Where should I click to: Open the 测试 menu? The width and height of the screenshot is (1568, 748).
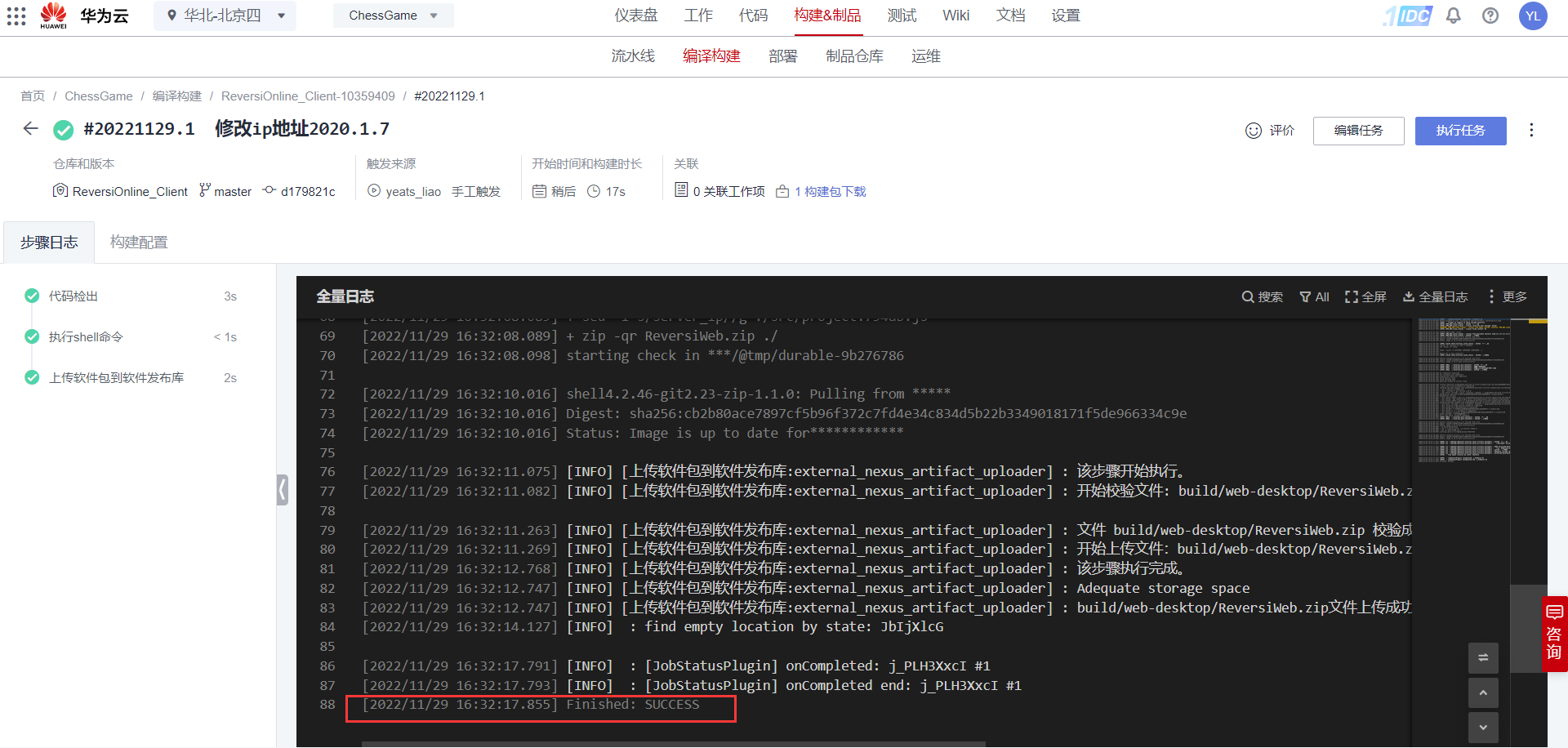(x=902, y=16)
